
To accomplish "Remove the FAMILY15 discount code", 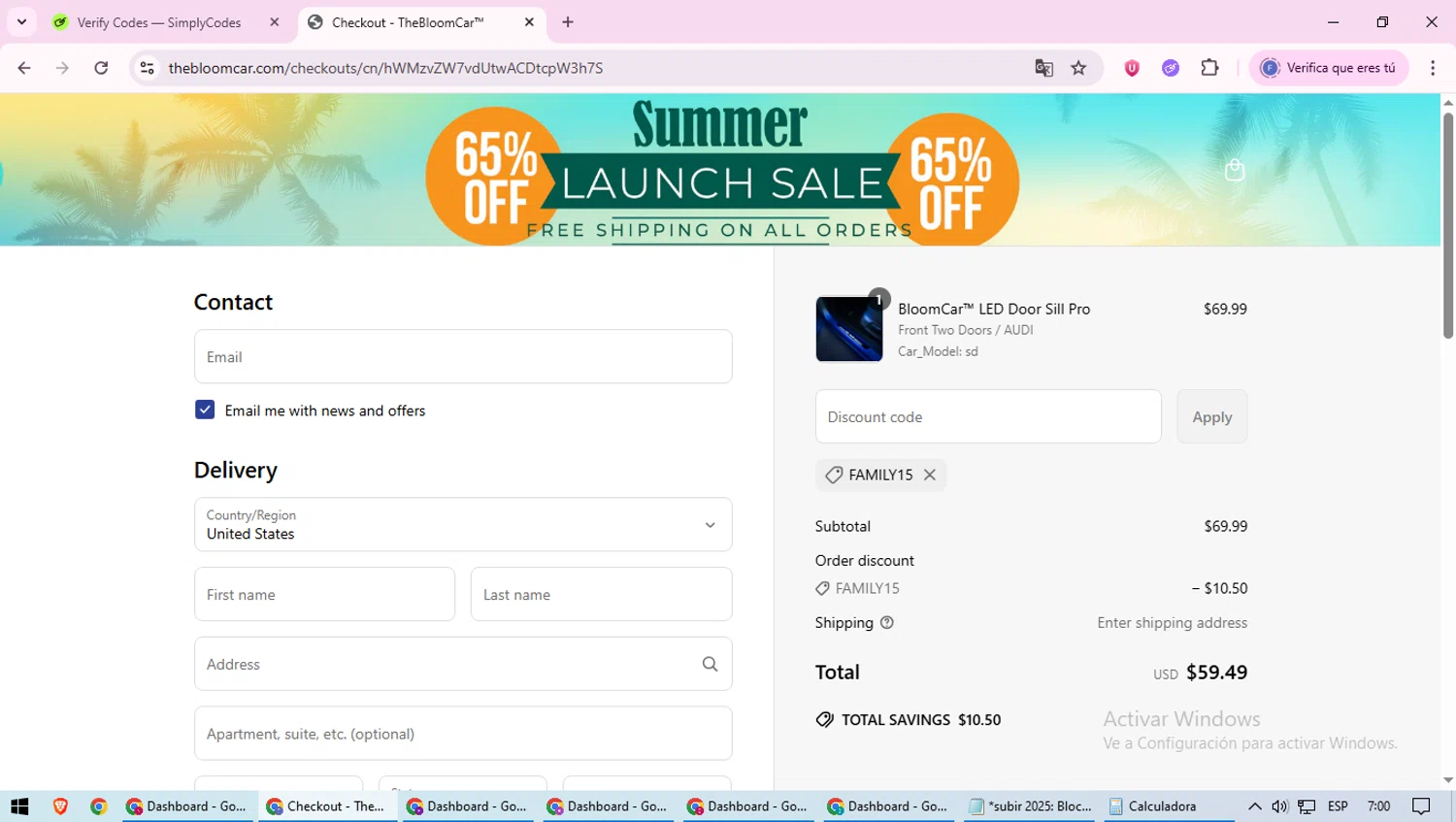I will coord(930,475).
